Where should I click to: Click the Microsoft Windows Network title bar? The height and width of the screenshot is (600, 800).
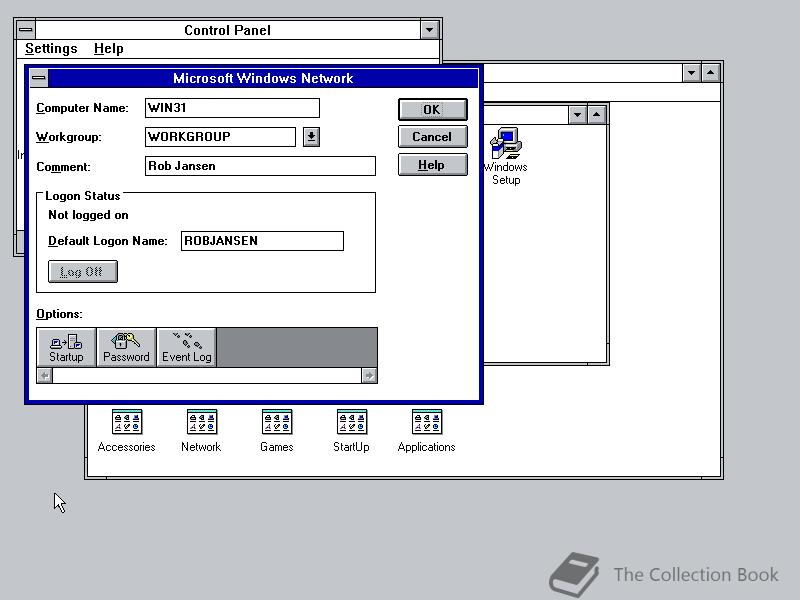pyautogui.click(x=263, y=78)
